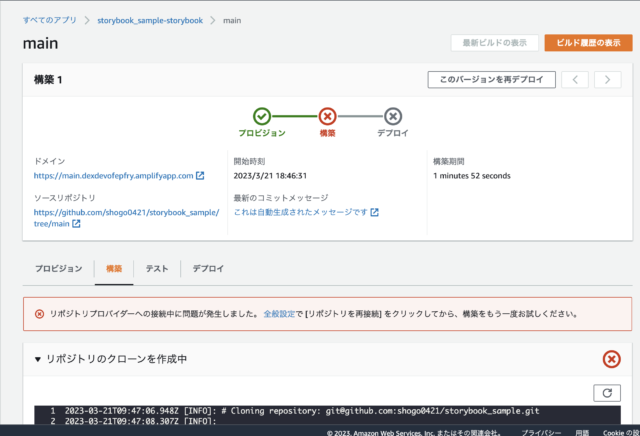Click the green プロビジョン check step icon
Screen dimensions: 640x436
click(x=262, y=116)
